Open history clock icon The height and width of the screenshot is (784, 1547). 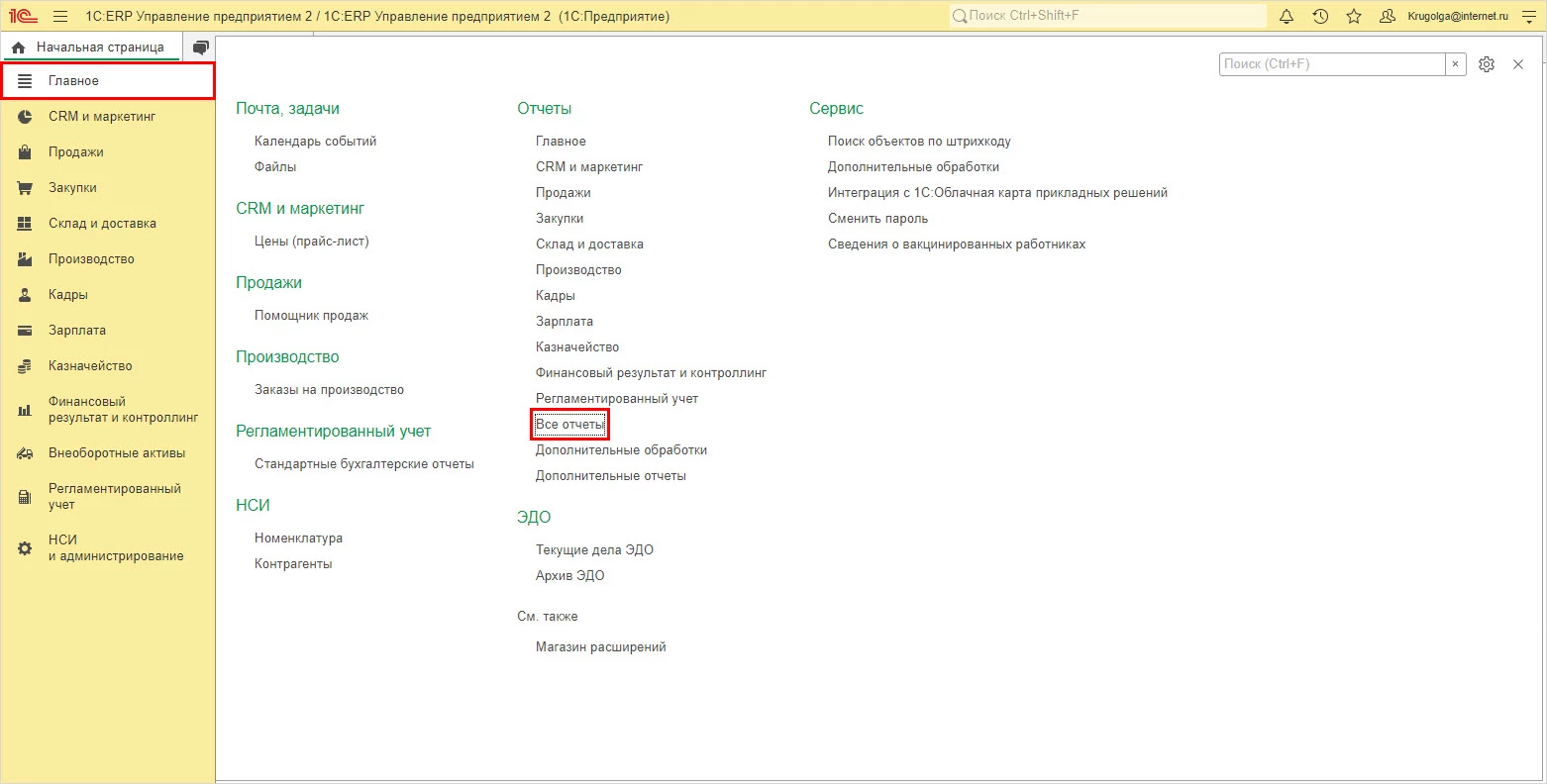click(x=1320, y=17)
